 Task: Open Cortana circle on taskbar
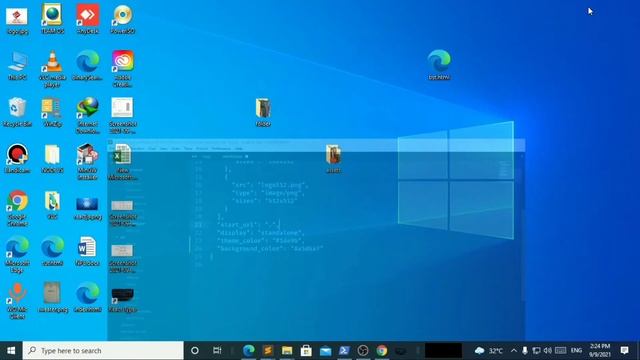coord(195,351)
